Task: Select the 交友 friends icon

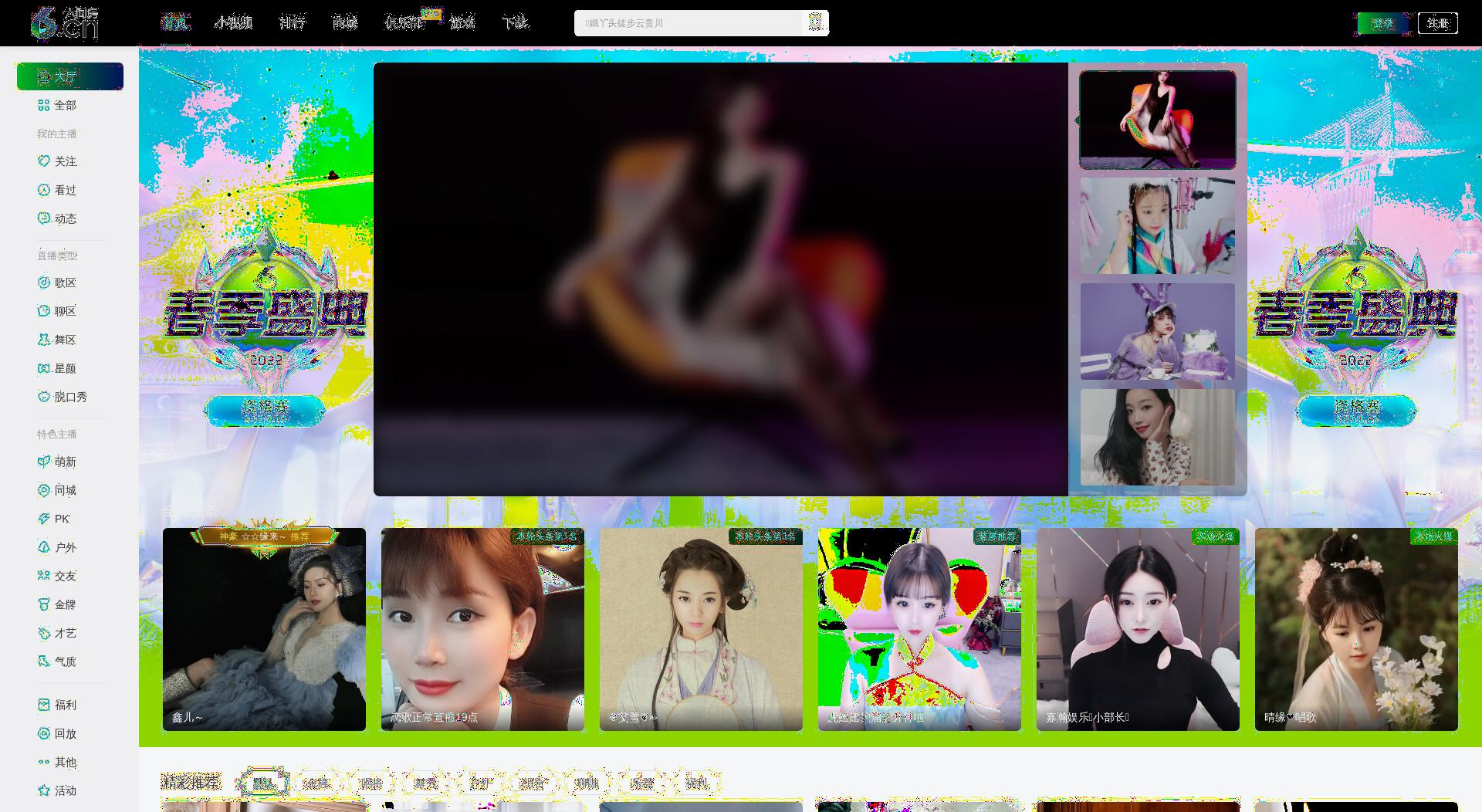Action: [44, 576]
